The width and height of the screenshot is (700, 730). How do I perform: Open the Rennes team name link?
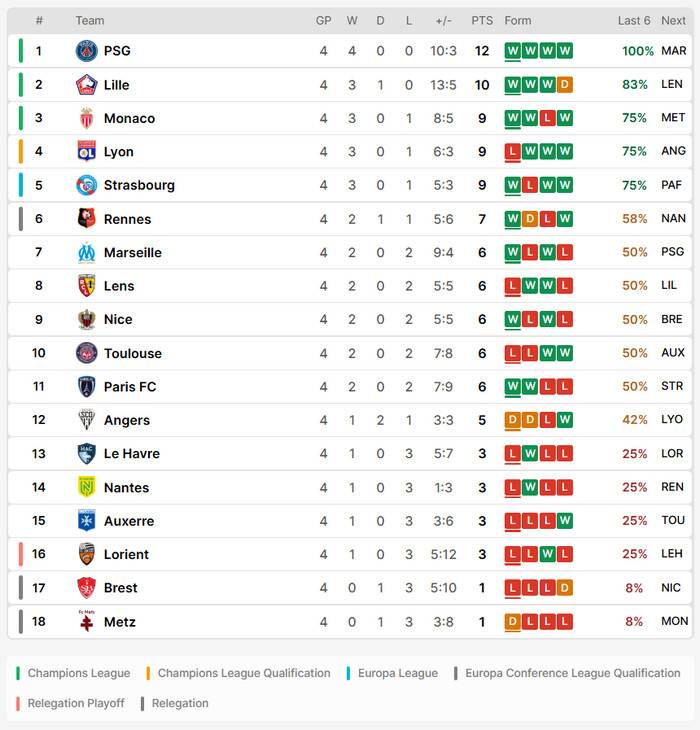click(127, 219)
